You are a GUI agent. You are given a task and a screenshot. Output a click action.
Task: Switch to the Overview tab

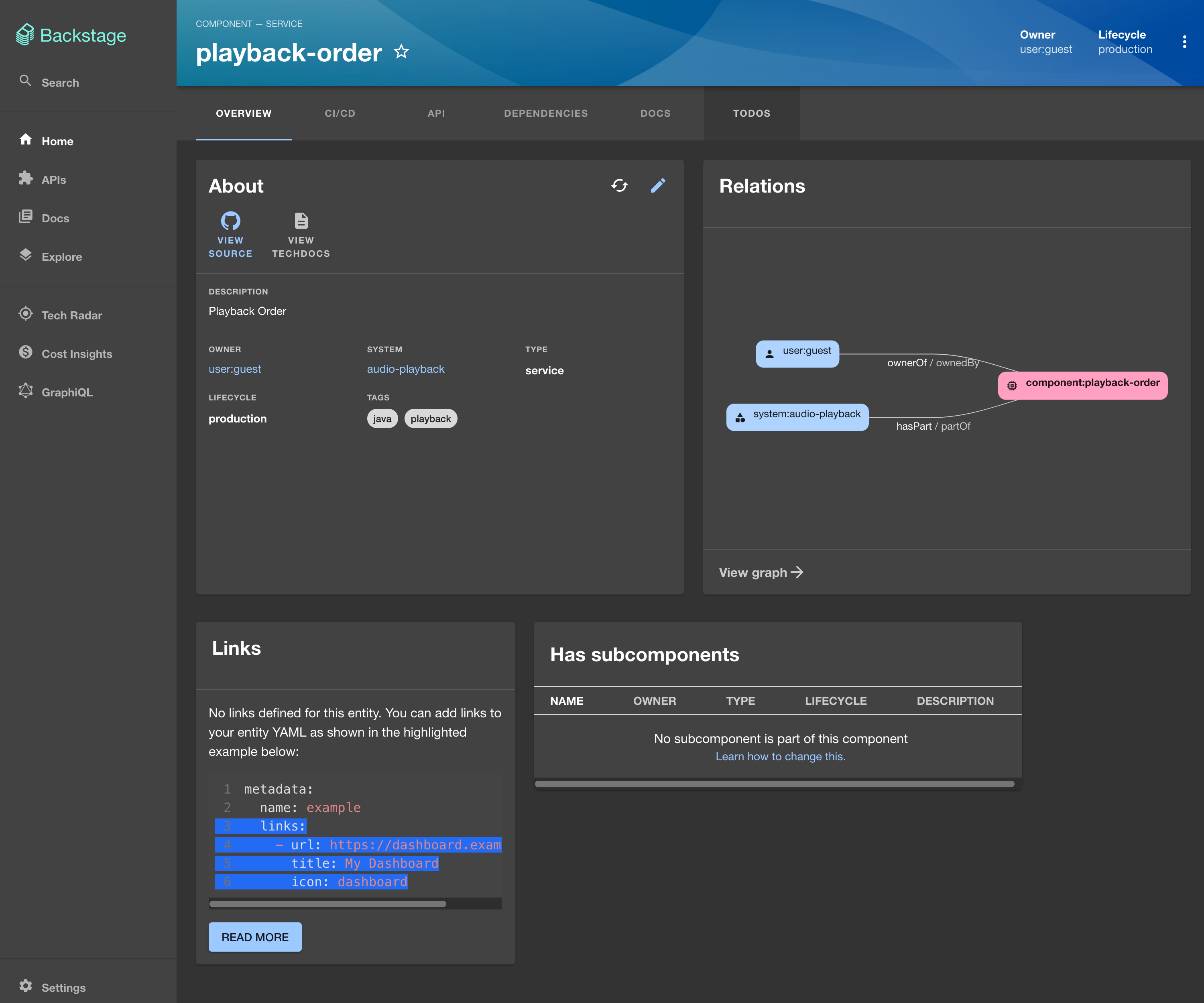(244, 114)
